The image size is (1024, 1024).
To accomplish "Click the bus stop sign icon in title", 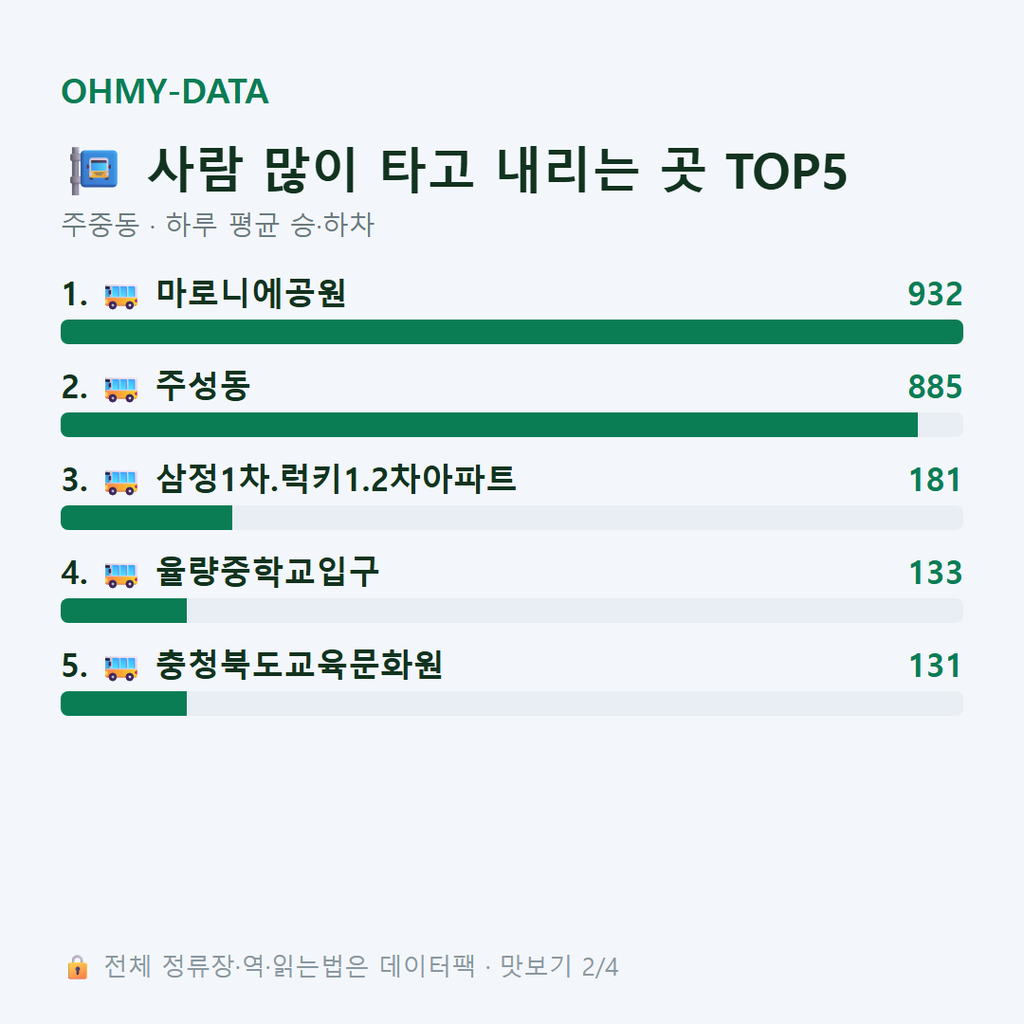I will pyautogui.click(x=94, y=171).
